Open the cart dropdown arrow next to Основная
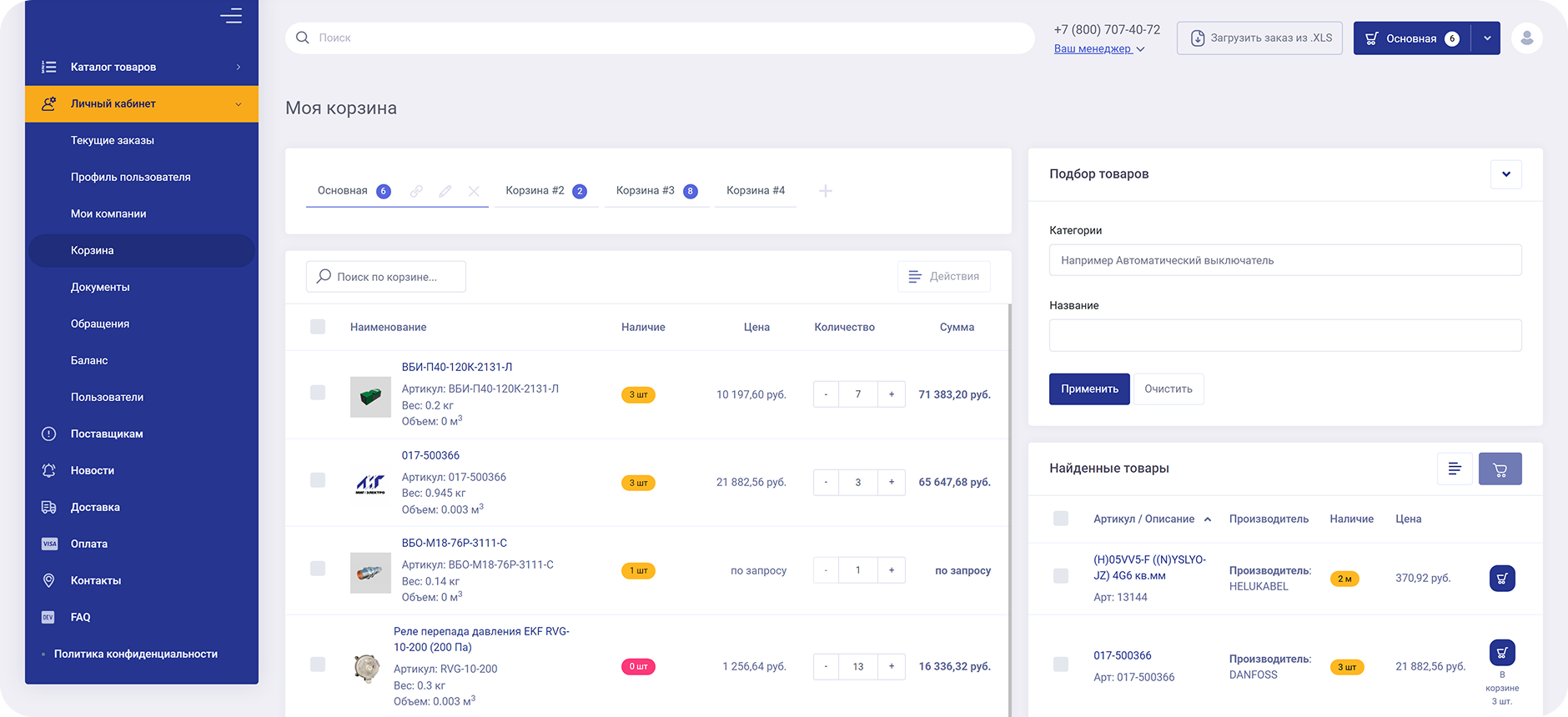The height and width of the screenshot is (717, 1568). coord(1486,38)
